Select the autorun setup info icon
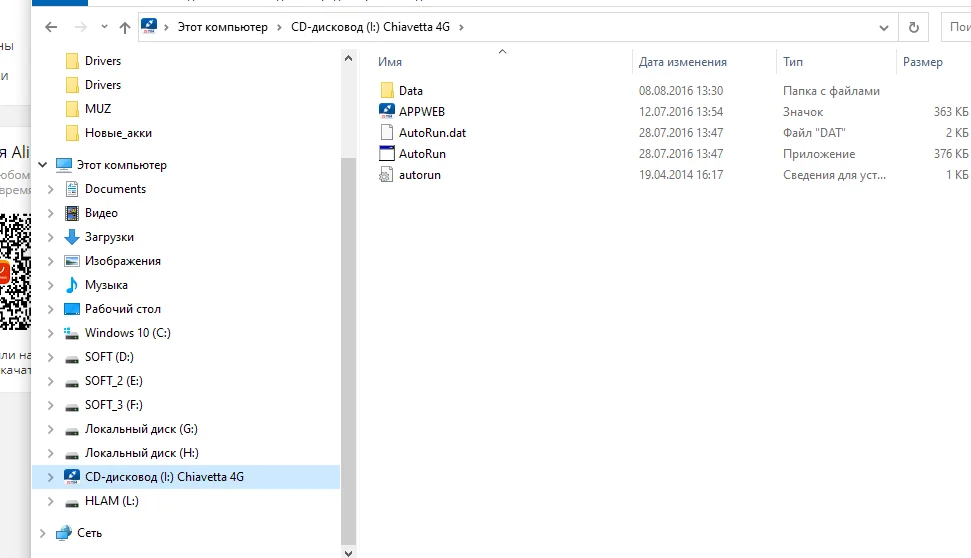 coord(386,175)
